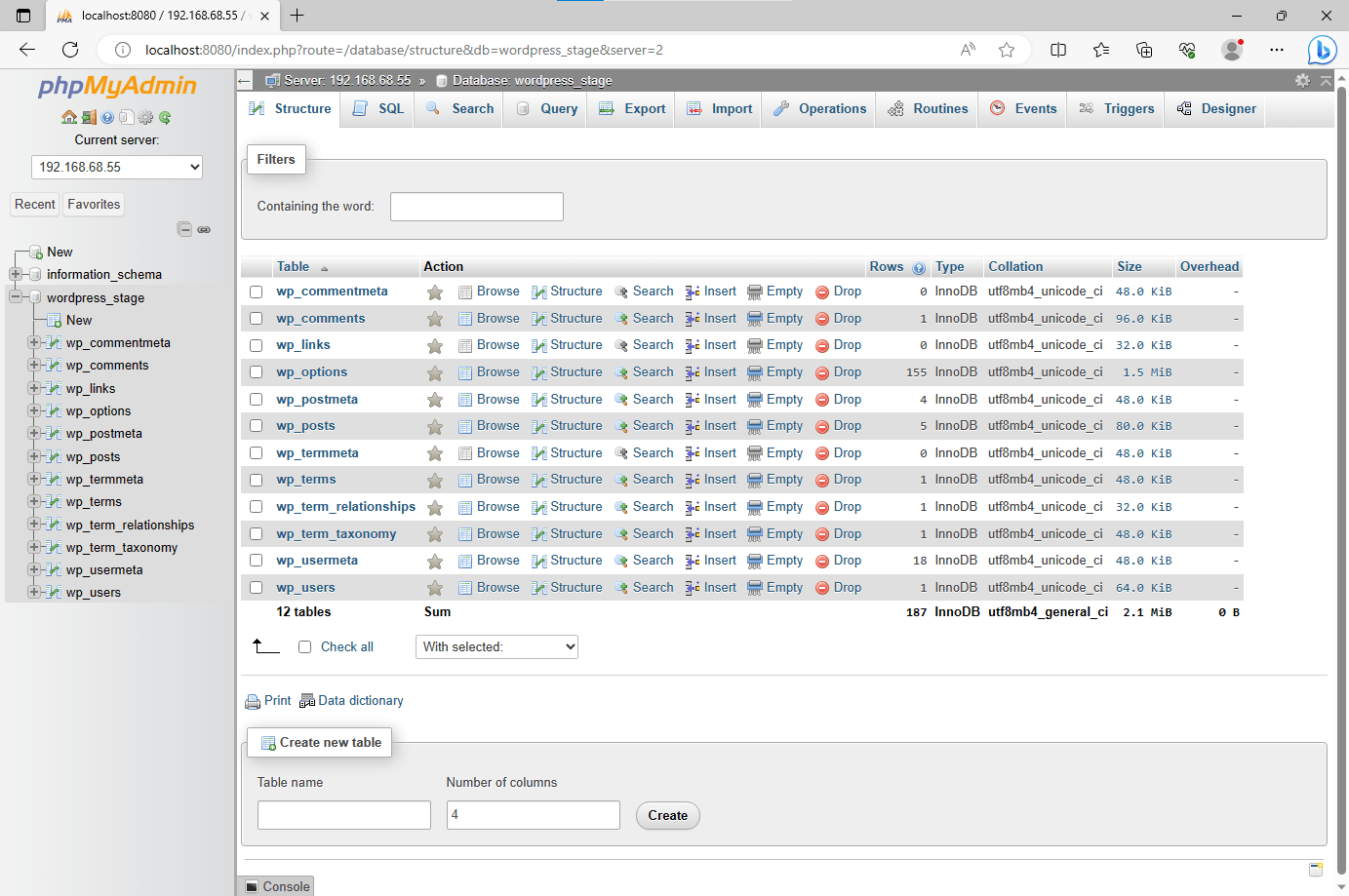Go to the Operations tab

819,109
